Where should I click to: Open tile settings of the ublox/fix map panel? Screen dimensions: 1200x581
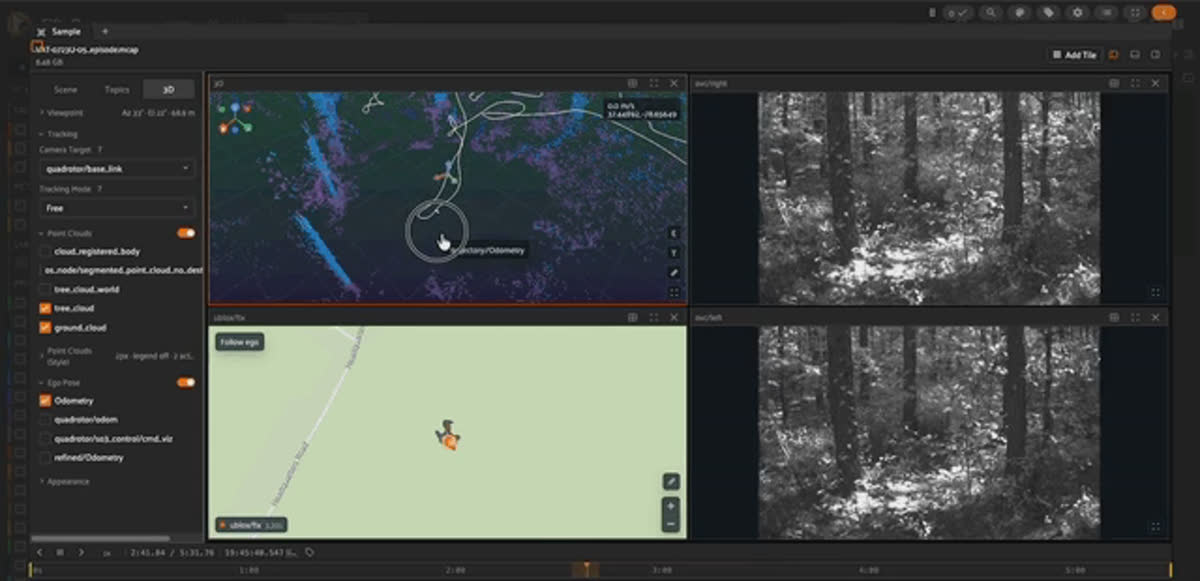(x=632, y=317)
